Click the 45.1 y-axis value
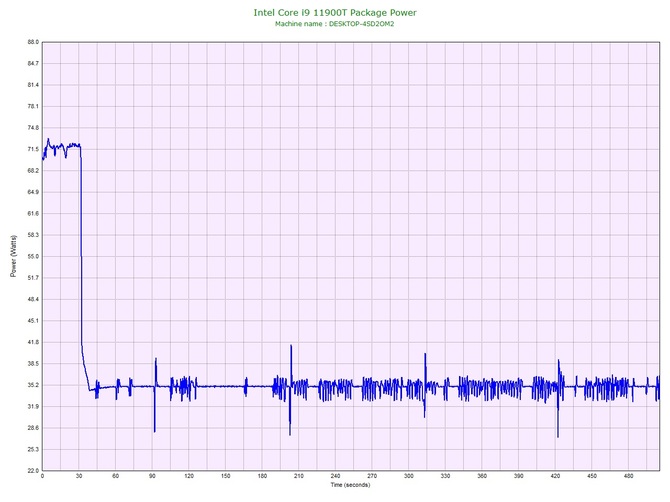This screenshot has width=670, height=502. tap(33, 320)
